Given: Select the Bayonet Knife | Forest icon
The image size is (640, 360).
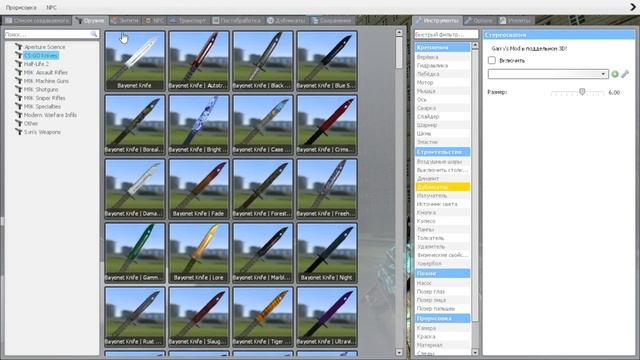Looking at the screenshot, I should click(263, 189).
